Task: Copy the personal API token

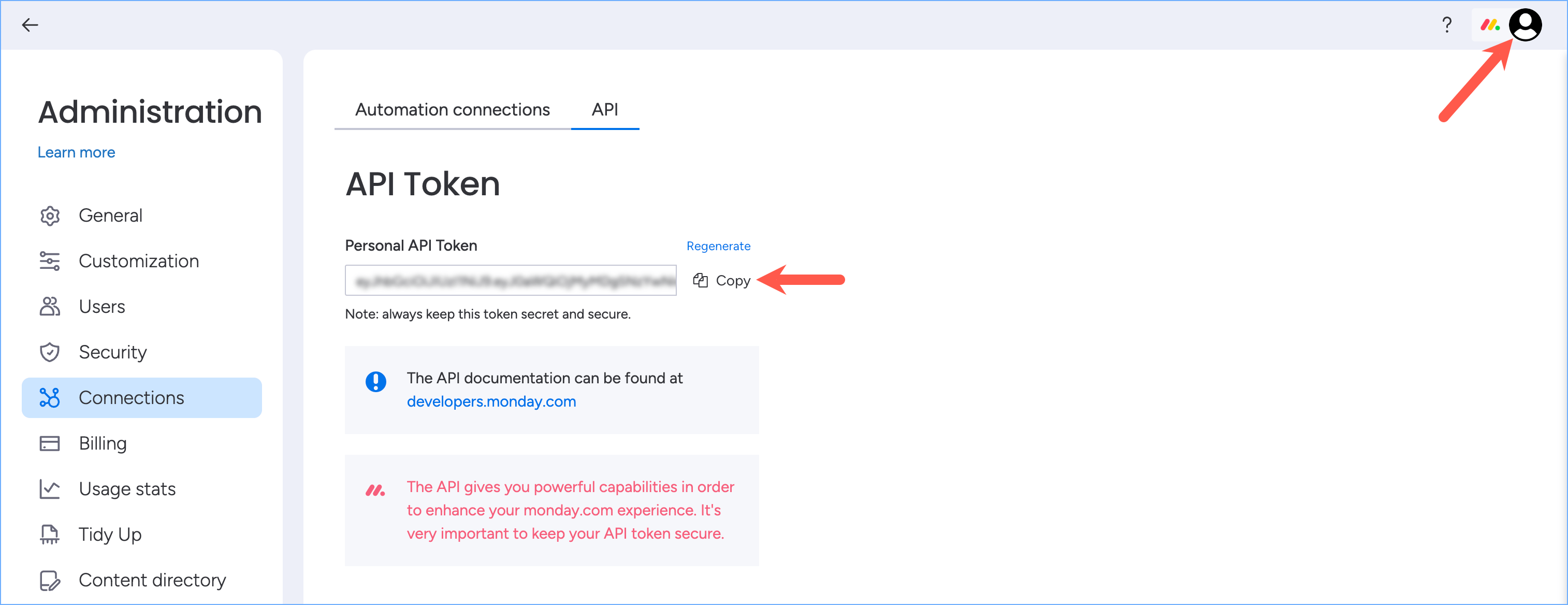Action: click(722, 281)
